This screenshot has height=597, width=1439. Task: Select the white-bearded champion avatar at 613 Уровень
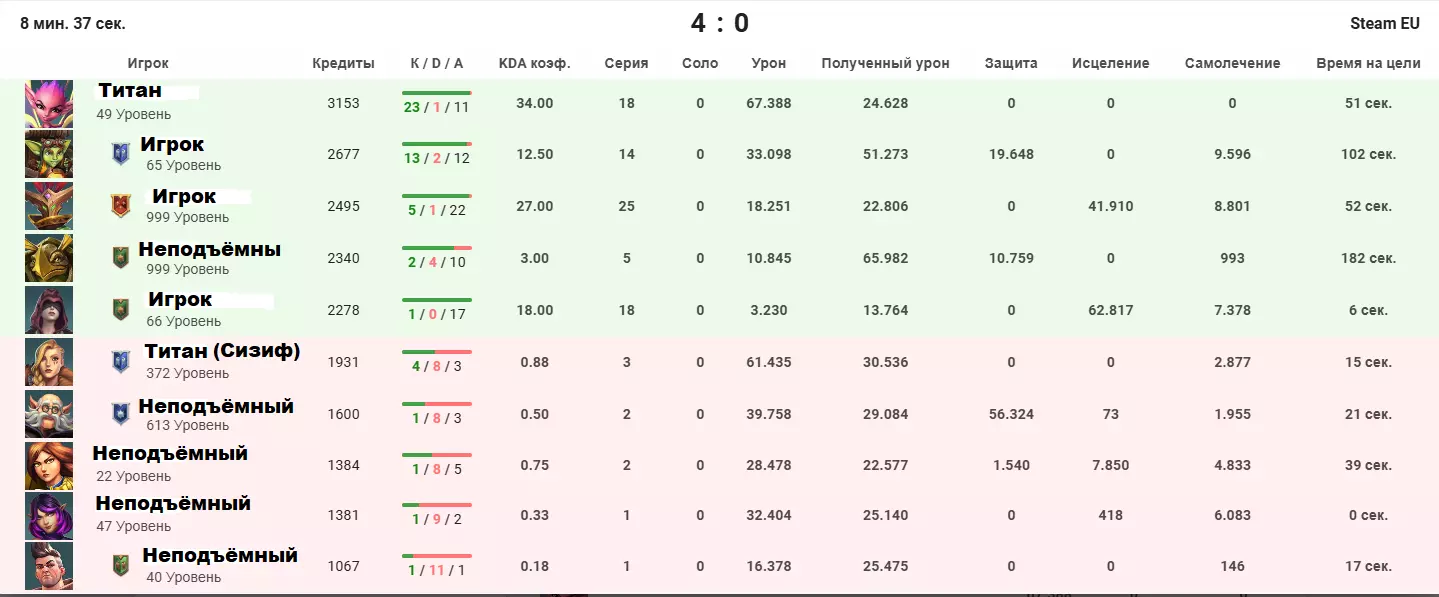49,414
